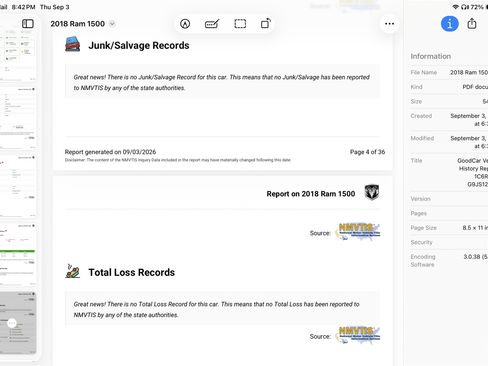This screenshot has height=366, width=488.
Task: Click the Page Size row label
Action: tap(423, 228)
